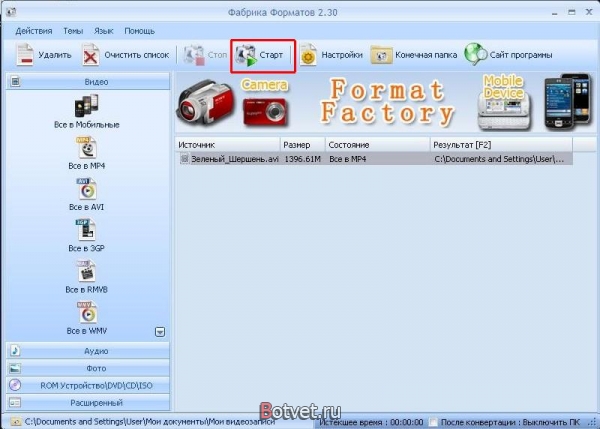600x429 pixels.
Task: Expand ROM Устройство\DVD\CD\ISO section
Action: click(x=88, y=385)
